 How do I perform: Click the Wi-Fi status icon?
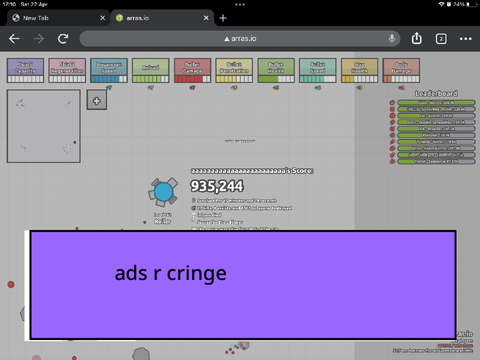point(441,4)
